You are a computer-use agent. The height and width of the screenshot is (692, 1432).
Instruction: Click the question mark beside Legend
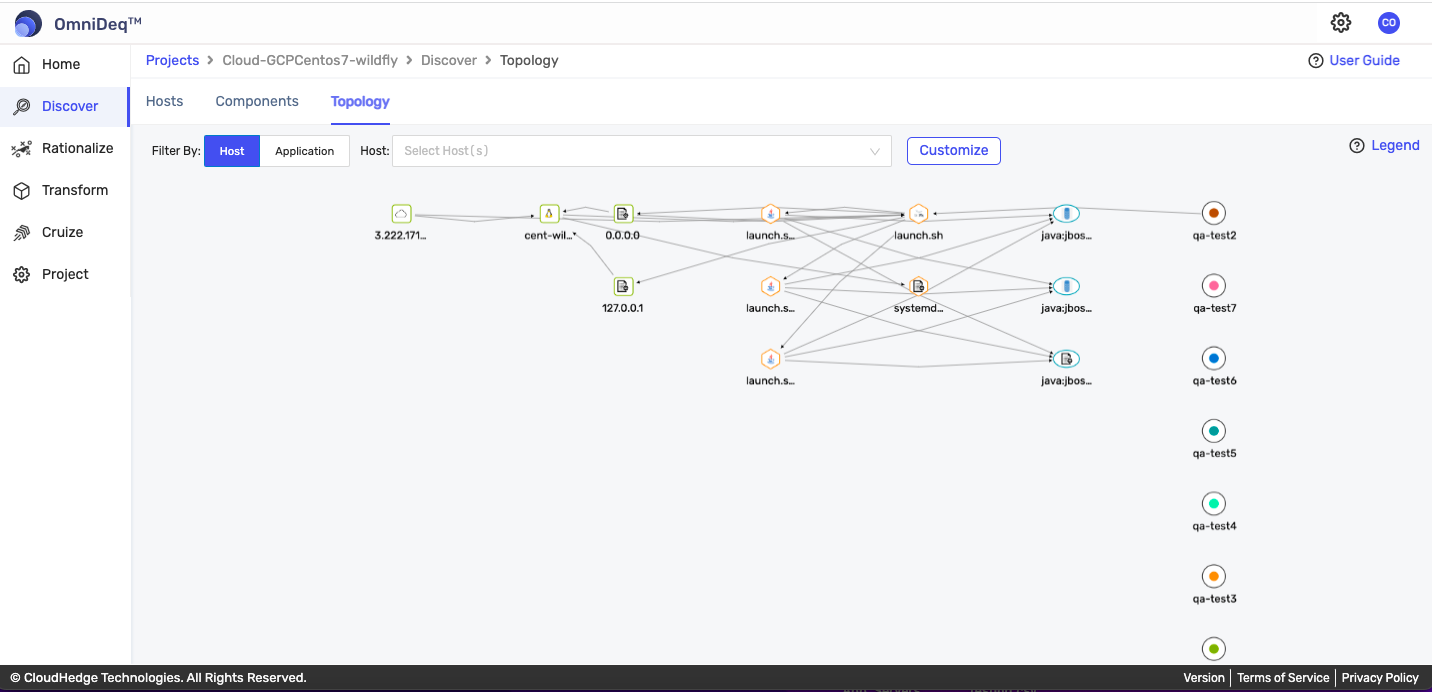pyautogui.click(x=1357, y=146)
